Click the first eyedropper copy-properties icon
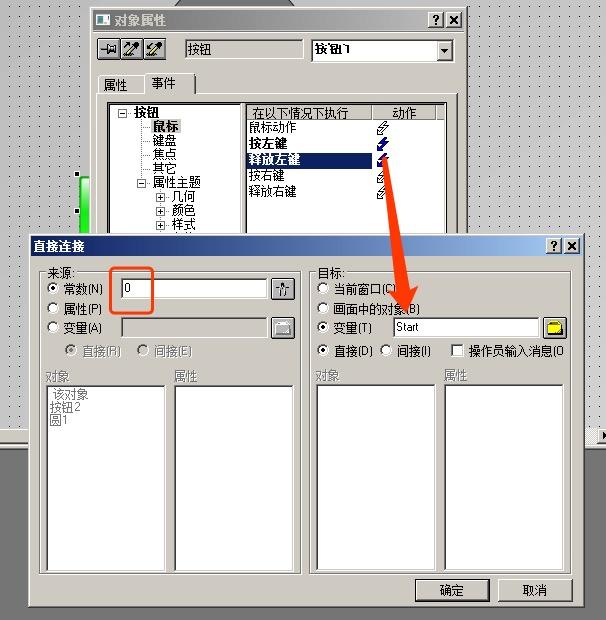Screen dimensions: 606x620 [x=132, y=49]
